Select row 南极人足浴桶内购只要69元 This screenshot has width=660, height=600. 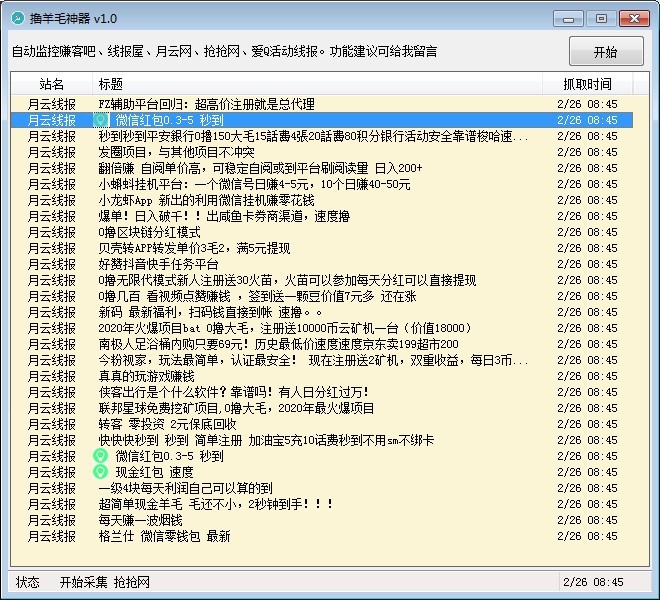tap(322, 344)
